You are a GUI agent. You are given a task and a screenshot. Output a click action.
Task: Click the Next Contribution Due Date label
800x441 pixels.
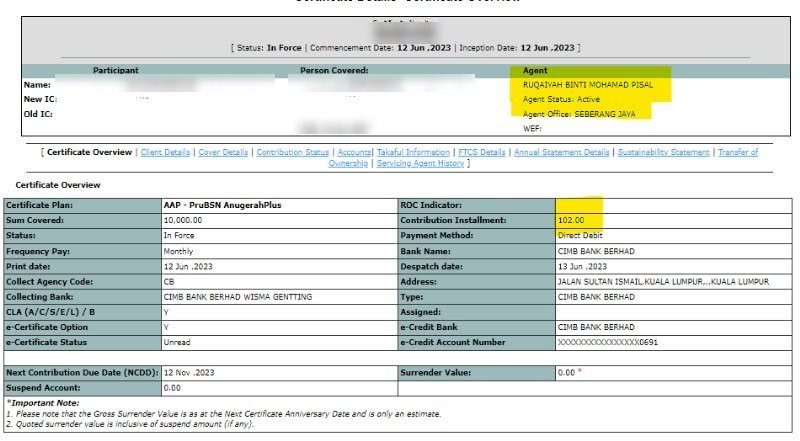coord(82,373)
